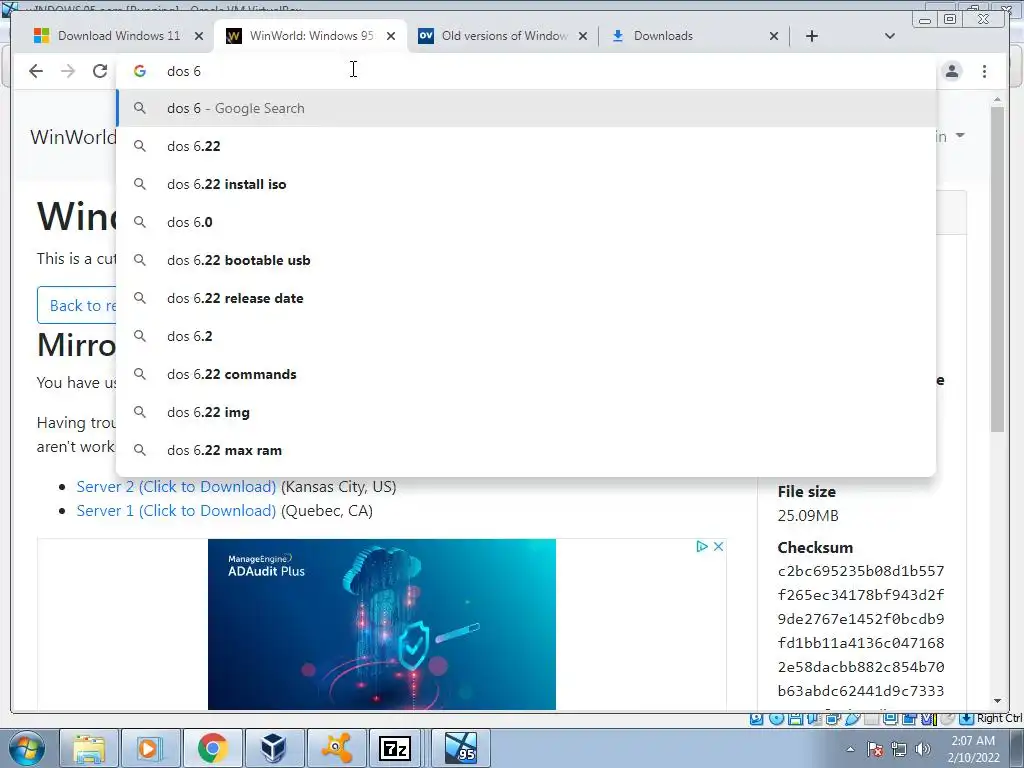Close the Downloads tab
1024x768 pixels.
pyautogui.click(x=774, y=36)
